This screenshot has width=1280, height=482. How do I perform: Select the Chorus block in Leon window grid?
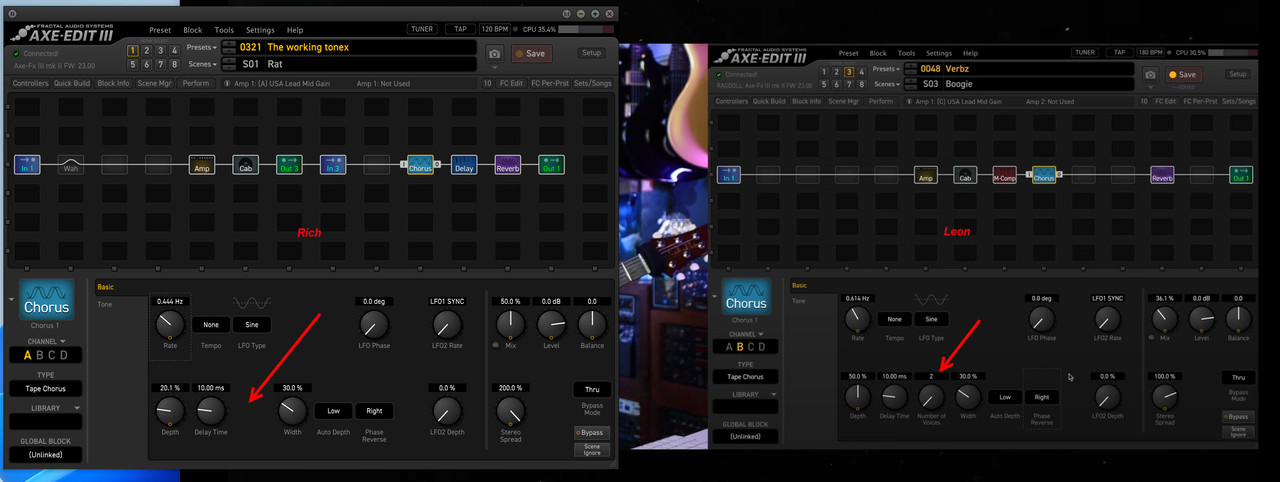click(1044, 176)
